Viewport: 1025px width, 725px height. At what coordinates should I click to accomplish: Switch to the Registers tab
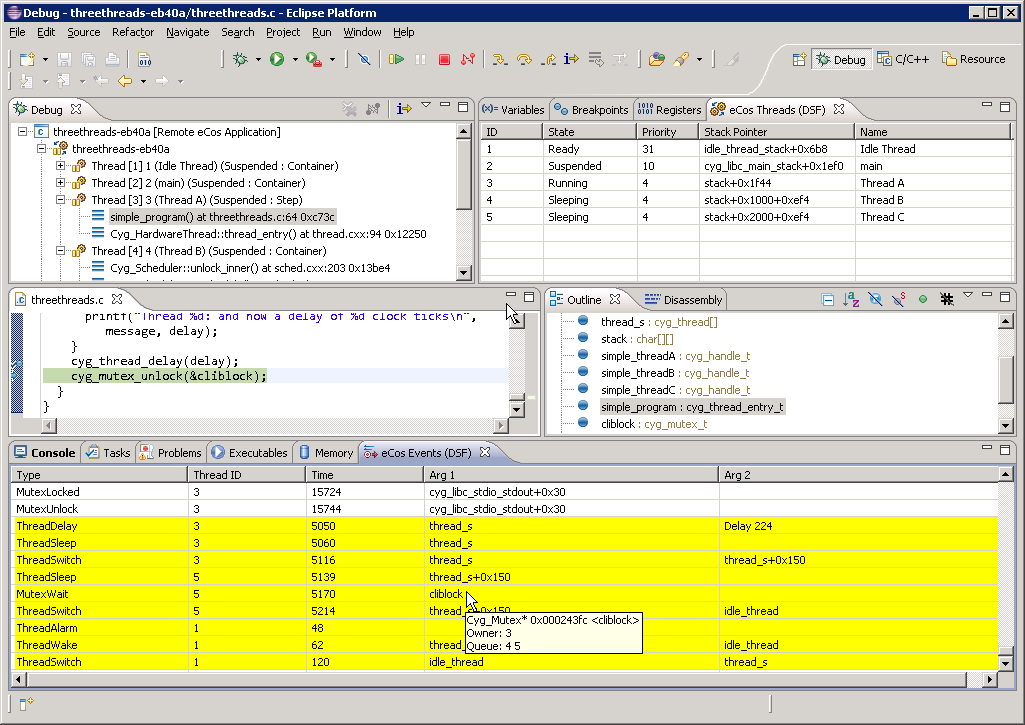pos(669,109)
